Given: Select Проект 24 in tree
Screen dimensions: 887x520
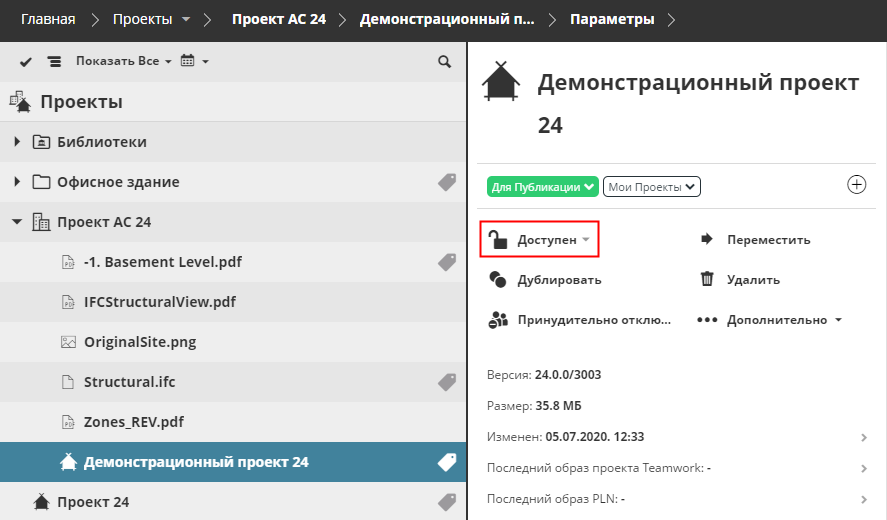Looking at the screenshot, I should click(x=93, y=502).
